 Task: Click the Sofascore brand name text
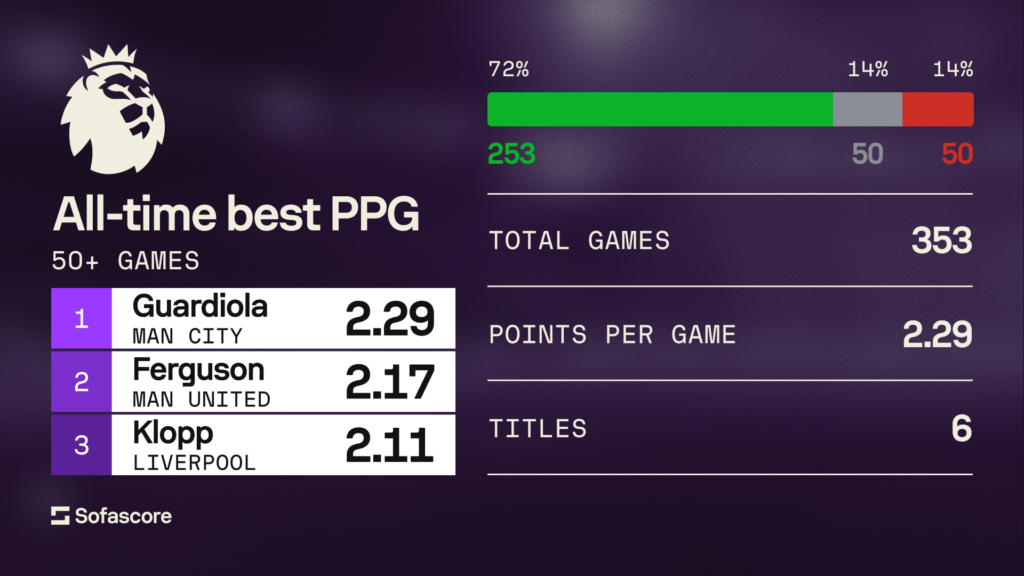123,516
